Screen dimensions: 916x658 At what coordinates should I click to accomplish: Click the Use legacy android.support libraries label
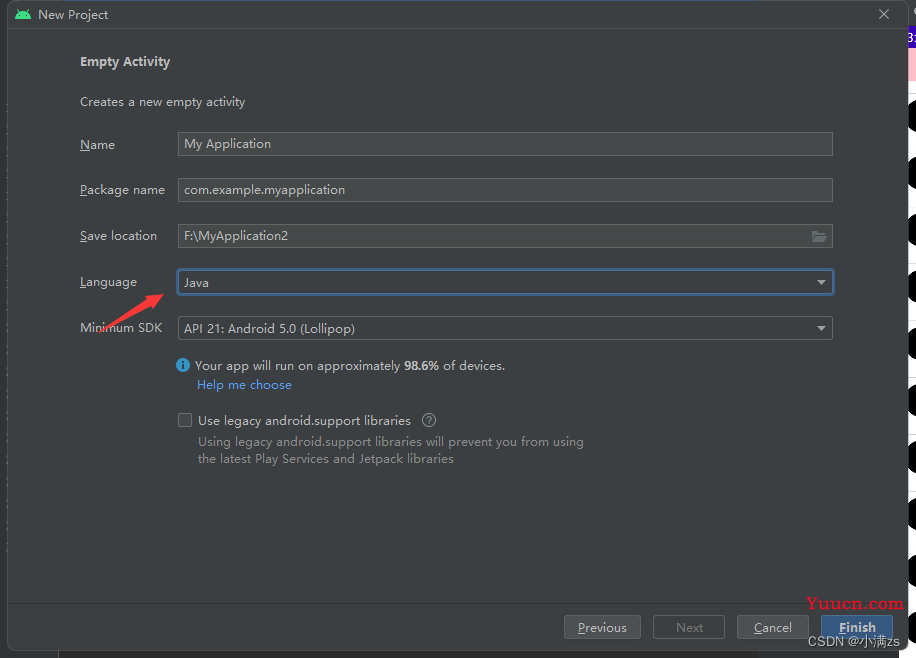point(304,421)
